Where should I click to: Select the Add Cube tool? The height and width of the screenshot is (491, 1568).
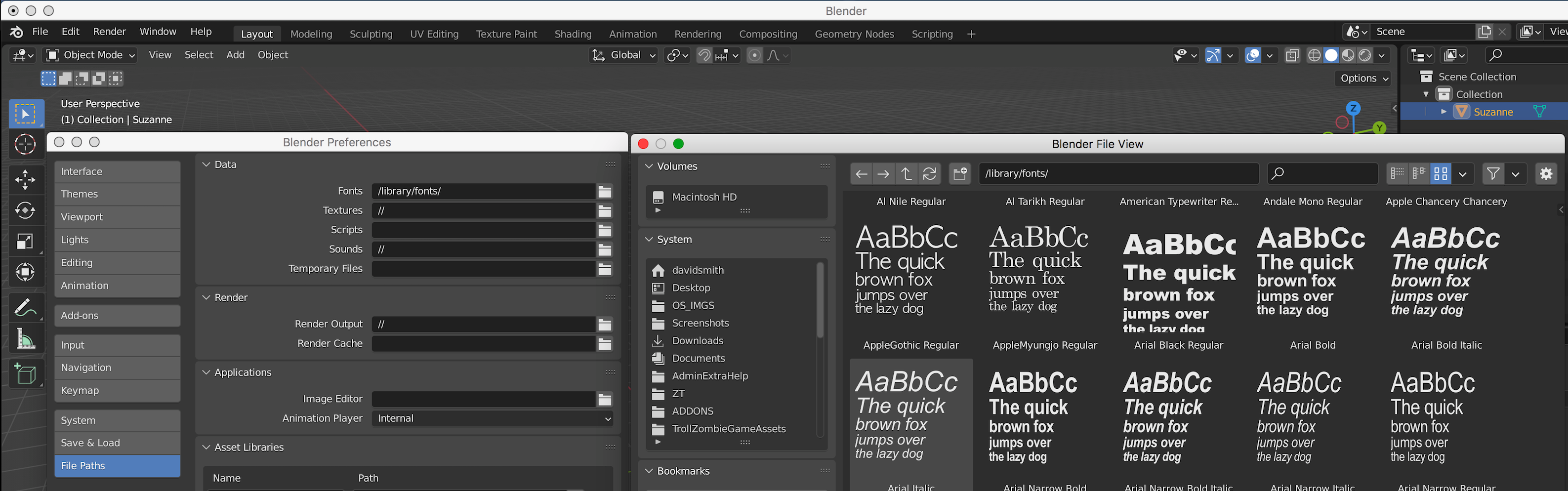tap(26, 373)
